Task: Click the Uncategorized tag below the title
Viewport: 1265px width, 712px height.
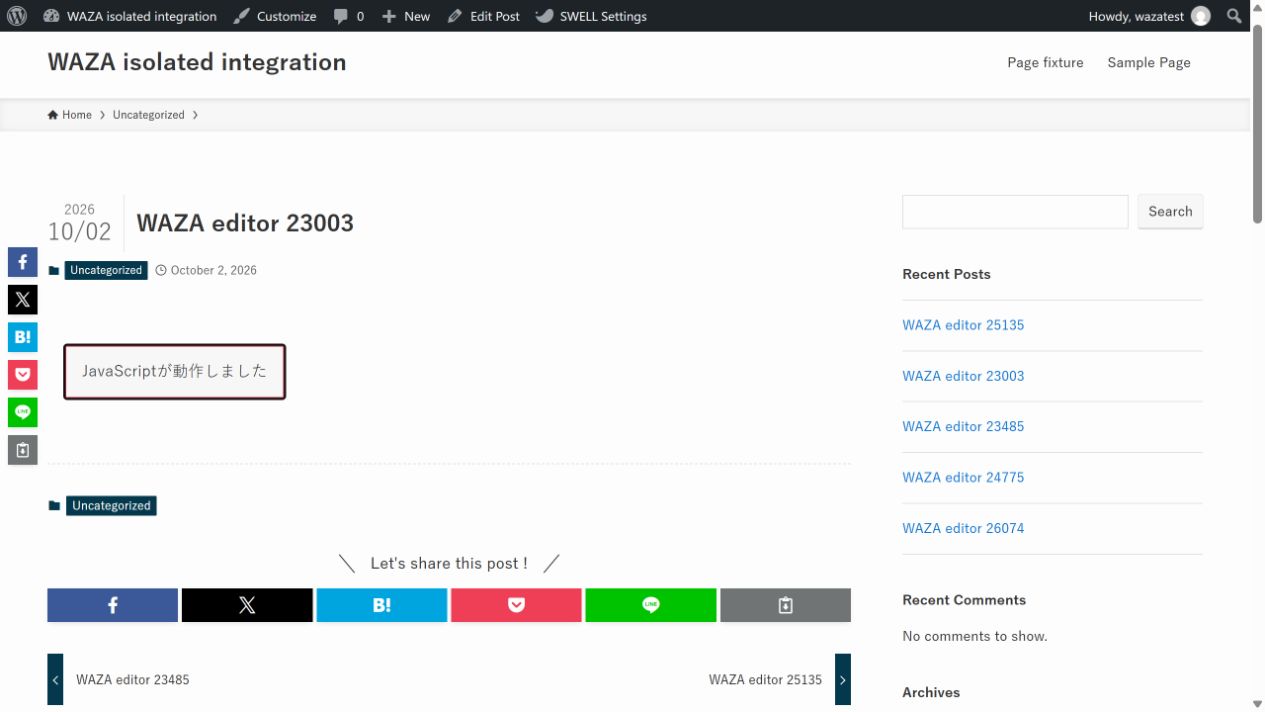Action: coord(106,270)
